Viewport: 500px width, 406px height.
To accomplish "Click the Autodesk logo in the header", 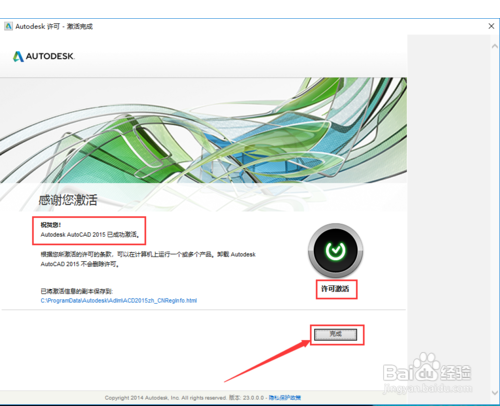I will pos(44,56).
